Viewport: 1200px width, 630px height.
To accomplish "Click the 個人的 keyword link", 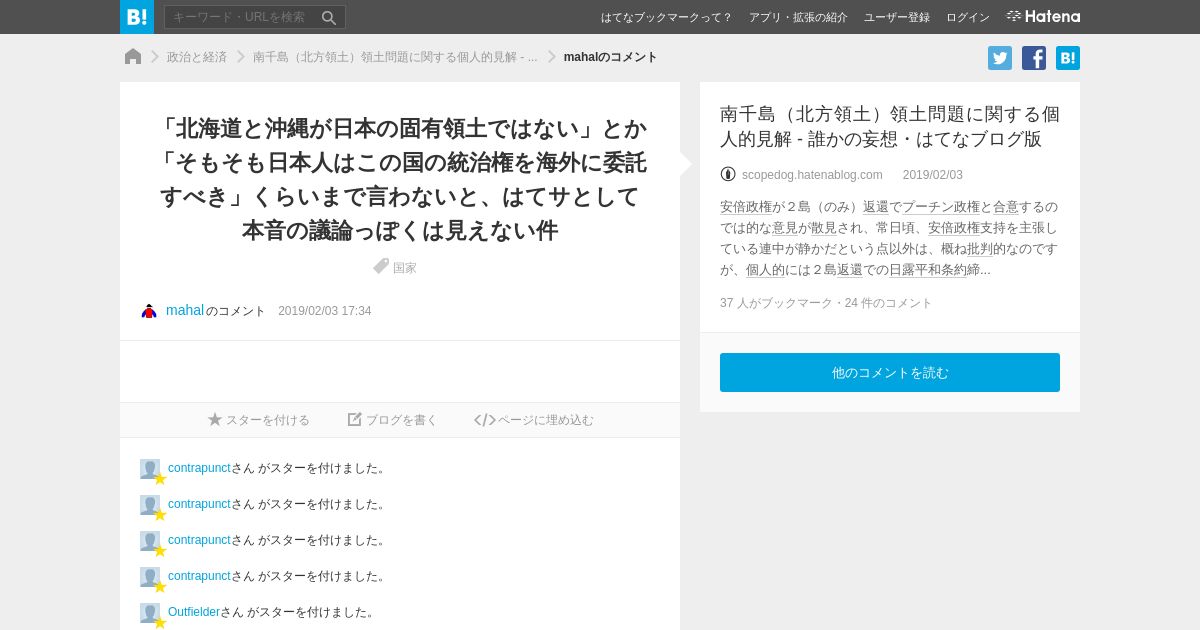I will tap(766, 270).
